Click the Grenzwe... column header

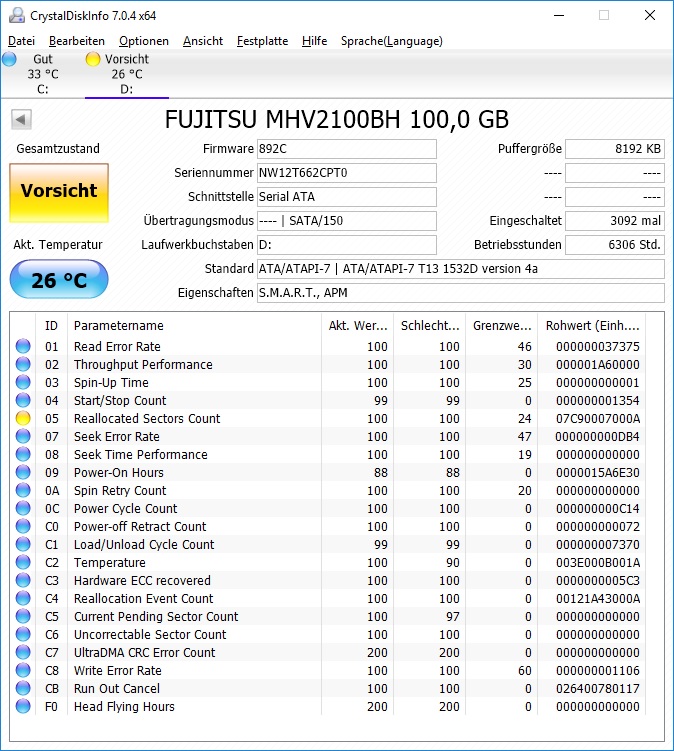click(502, 326)
